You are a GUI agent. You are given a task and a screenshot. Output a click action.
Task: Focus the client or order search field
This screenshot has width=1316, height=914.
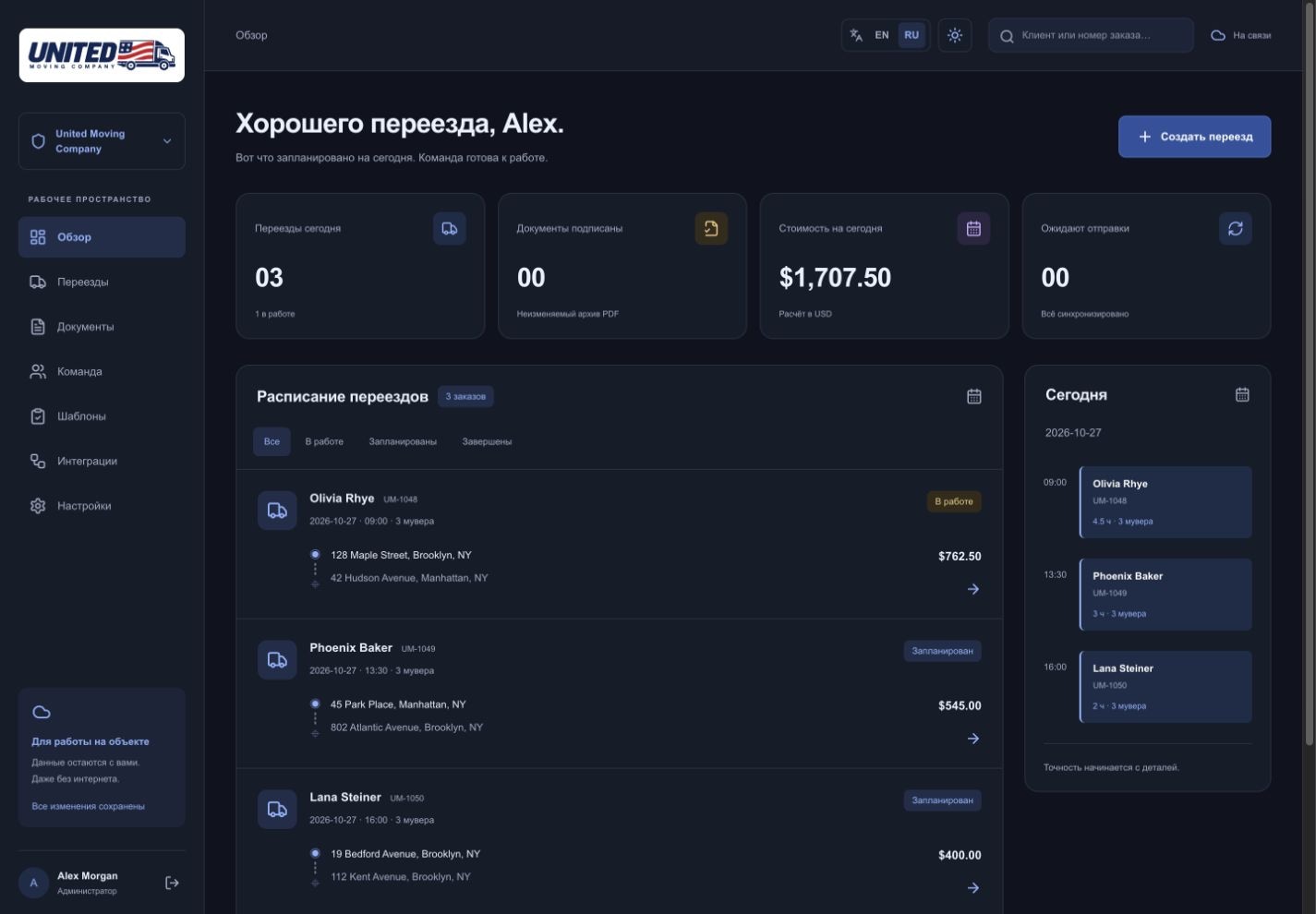[x=1091, y=35]
